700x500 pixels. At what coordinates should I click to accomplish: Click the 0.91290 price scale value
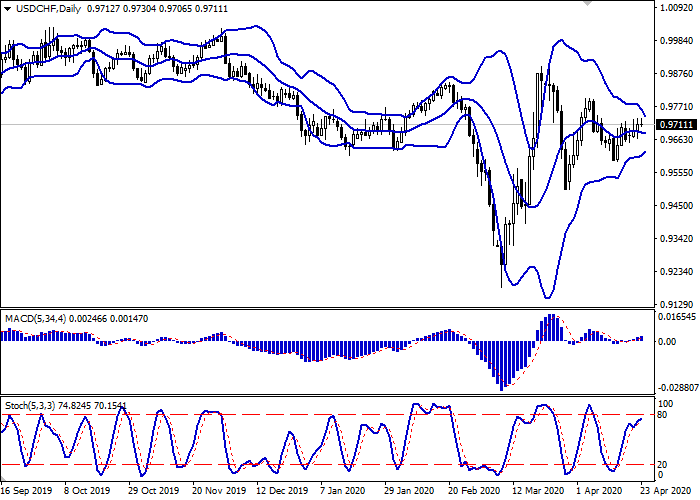click(676, 304)
